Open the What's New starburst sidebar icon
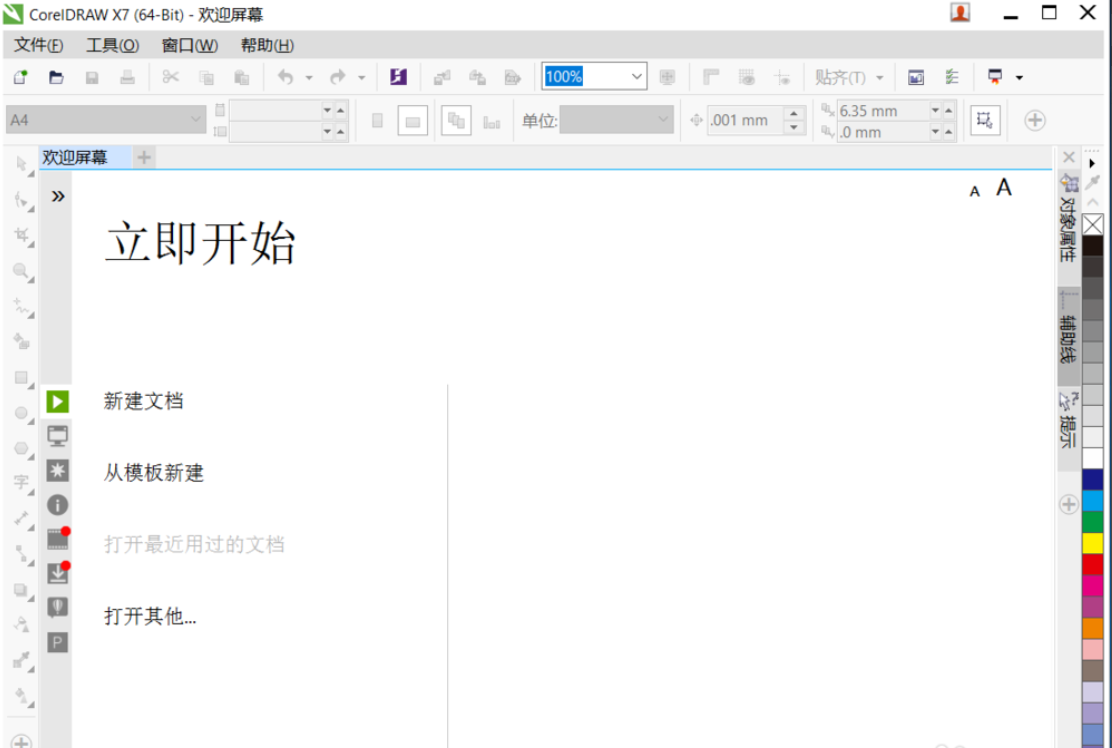Viewport: 1112px width, 748px height. point(58,470)
